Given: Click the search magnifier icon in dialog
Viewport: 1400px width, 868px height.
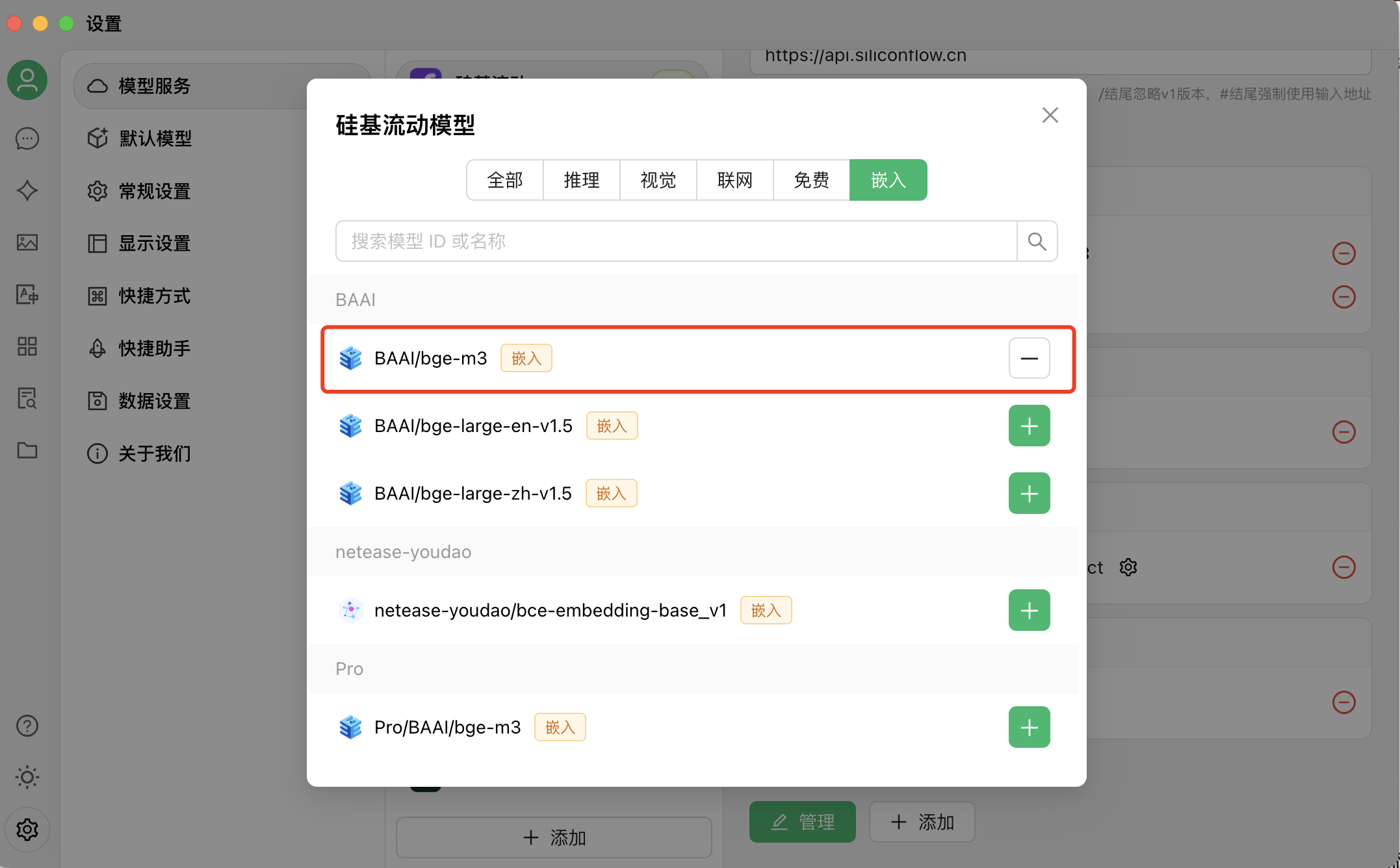Looking at the screenshot, I should coord(1037,242).
